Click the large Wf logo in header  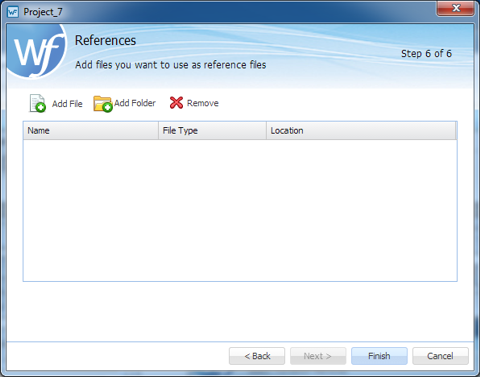coord(37,52)
